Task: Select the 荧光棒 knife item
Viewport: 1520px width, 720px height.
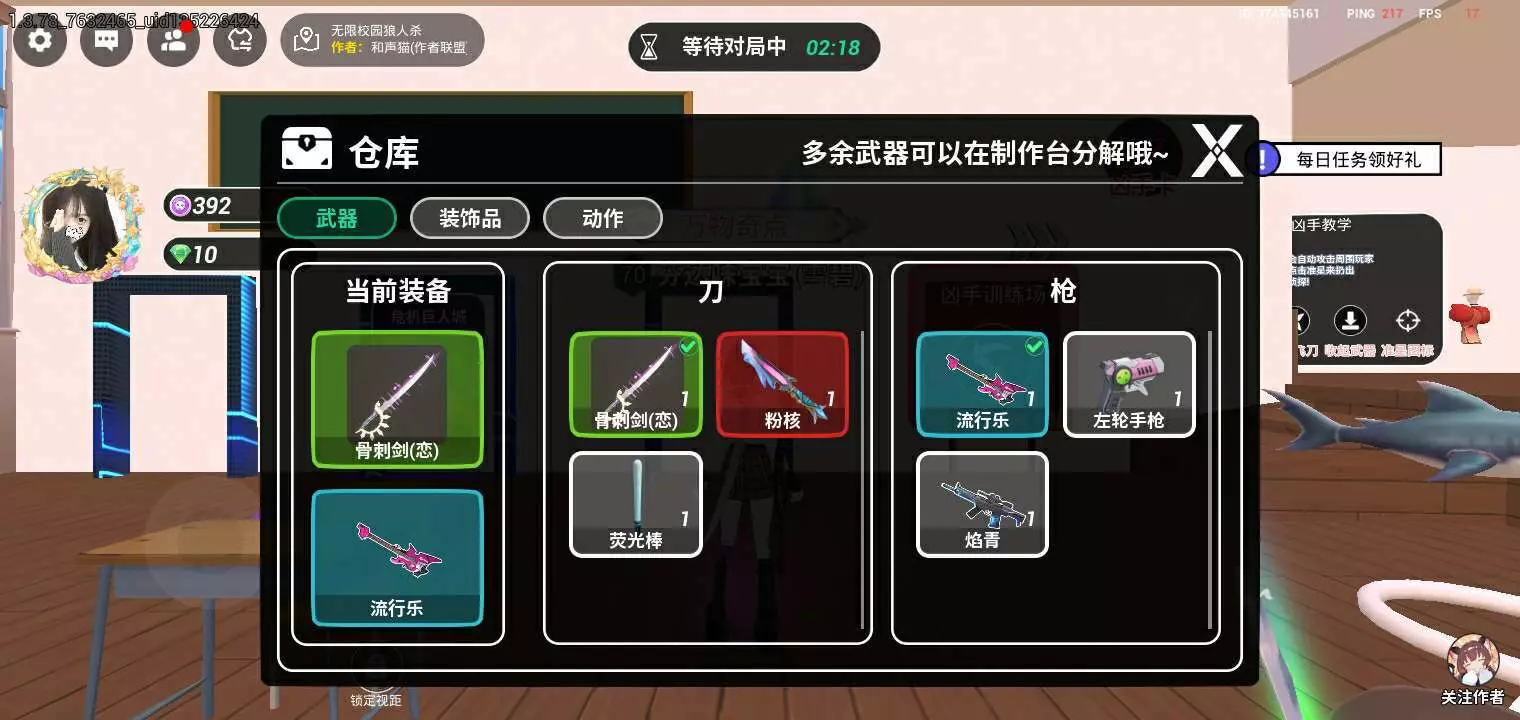Action: [636, 504]
